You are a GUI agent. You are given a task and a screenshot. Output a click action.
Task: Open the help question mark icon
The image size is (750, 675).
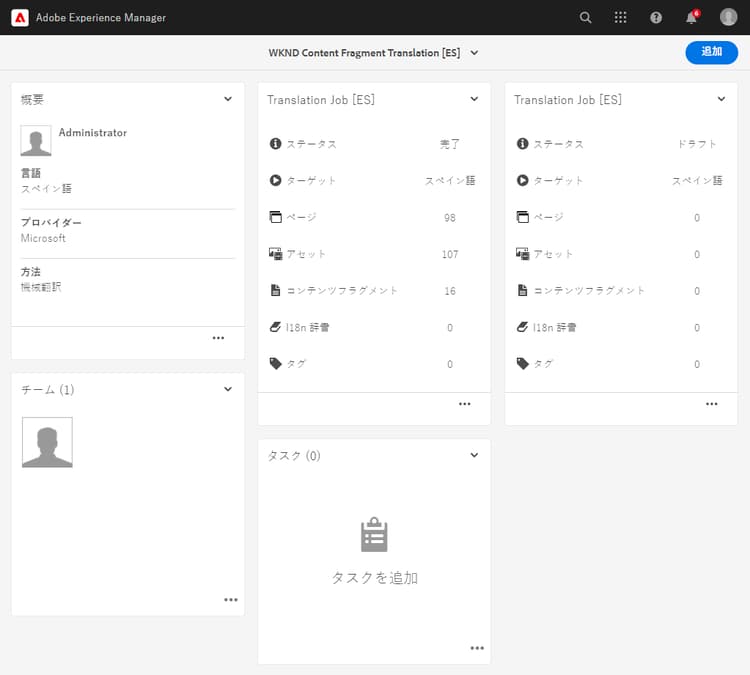[656, 18]
